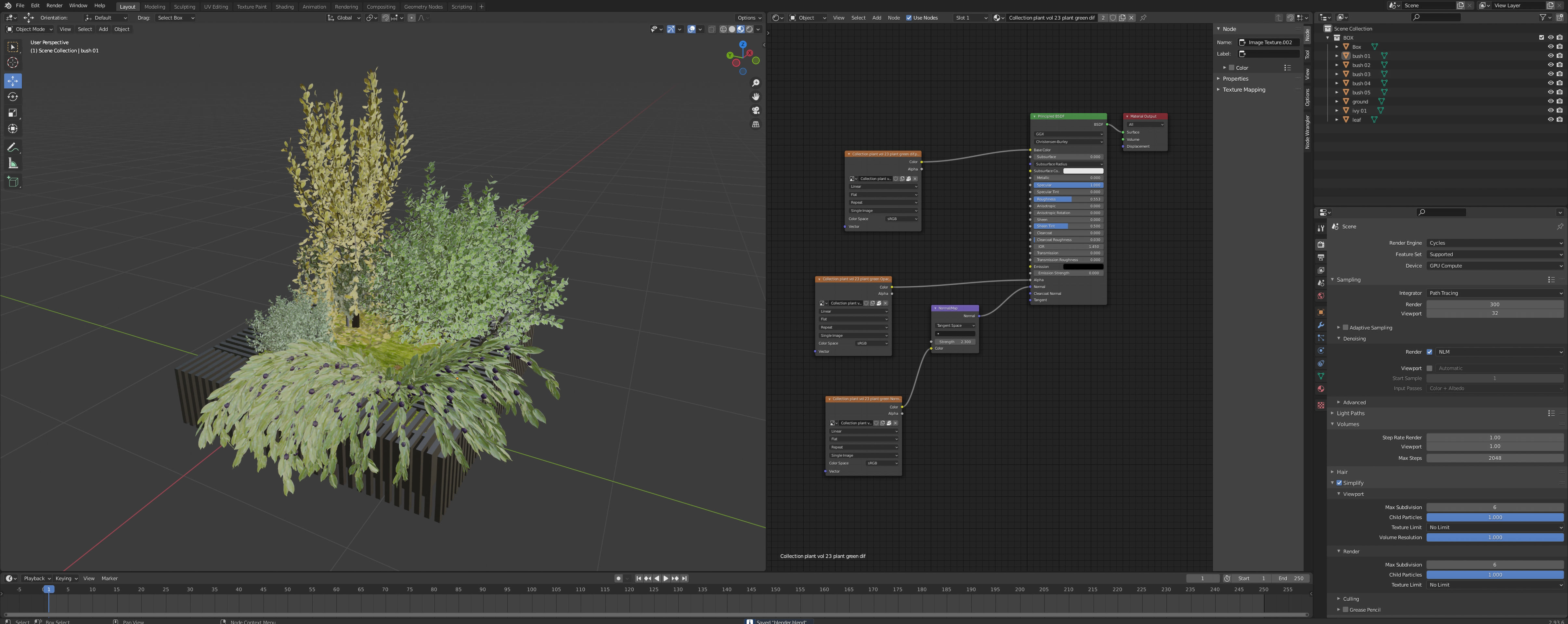The height and width of the screenshot is (624, 1568).
Task: Open the Physics properties tab
Action: click(1320, 351)
